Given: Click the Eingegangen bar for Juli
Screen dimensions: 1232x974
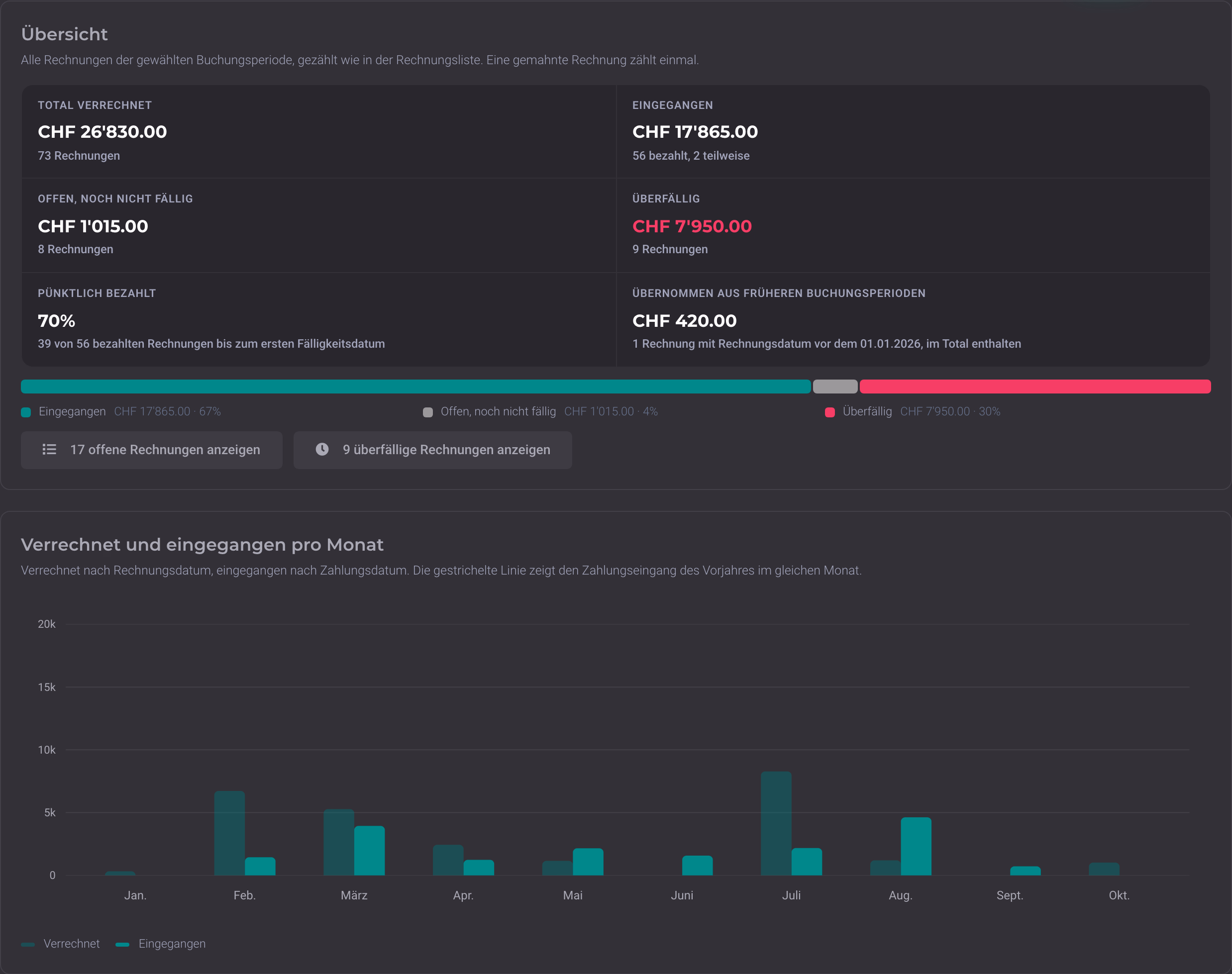Looking at the screenshot, I should 807,862.
